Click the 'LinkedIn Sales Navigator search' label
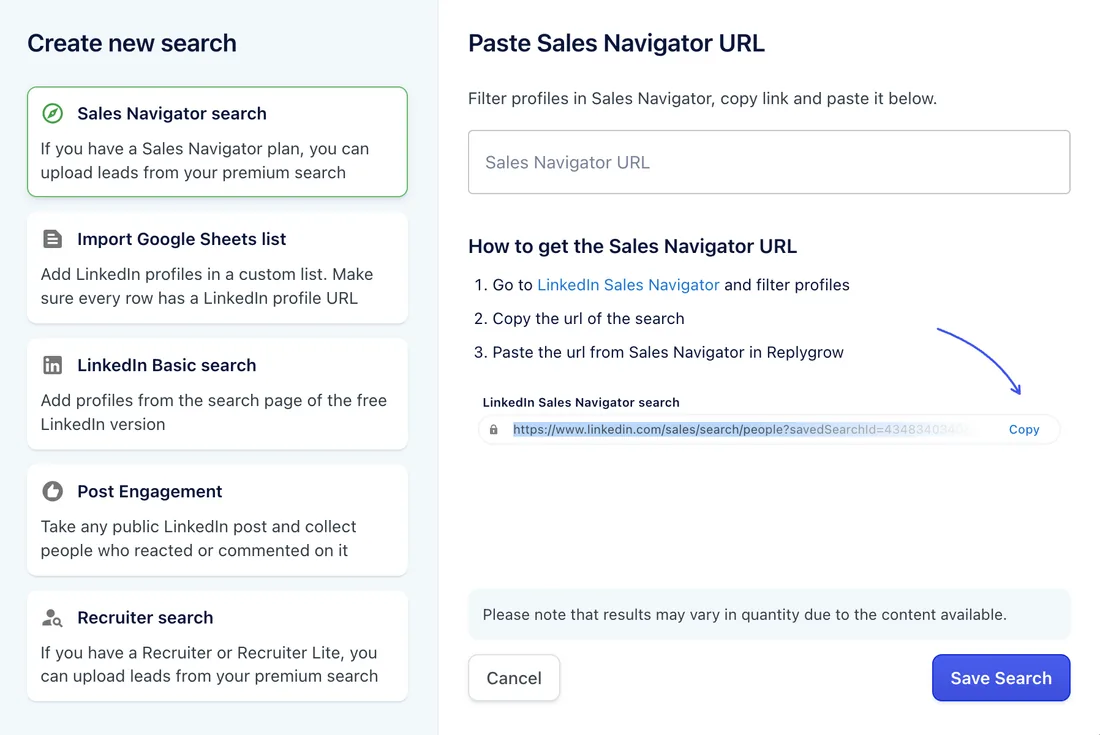This screenshot has width=1100, height=735. tap(581, 403)
